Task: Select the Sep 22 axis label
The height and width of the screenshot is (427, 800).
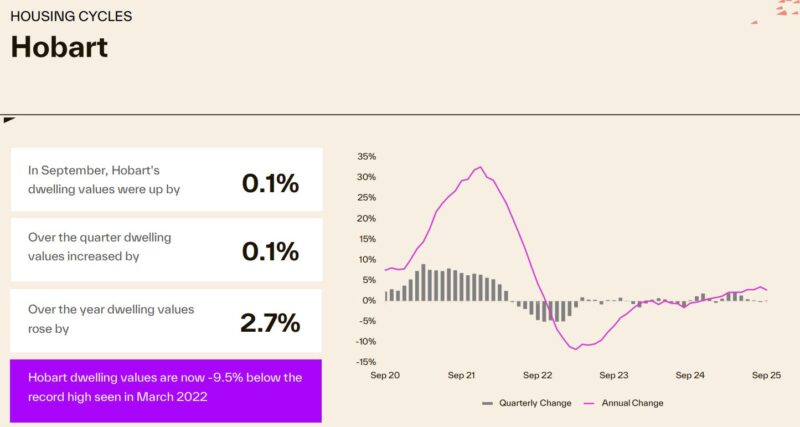Action: coord(538,375)
